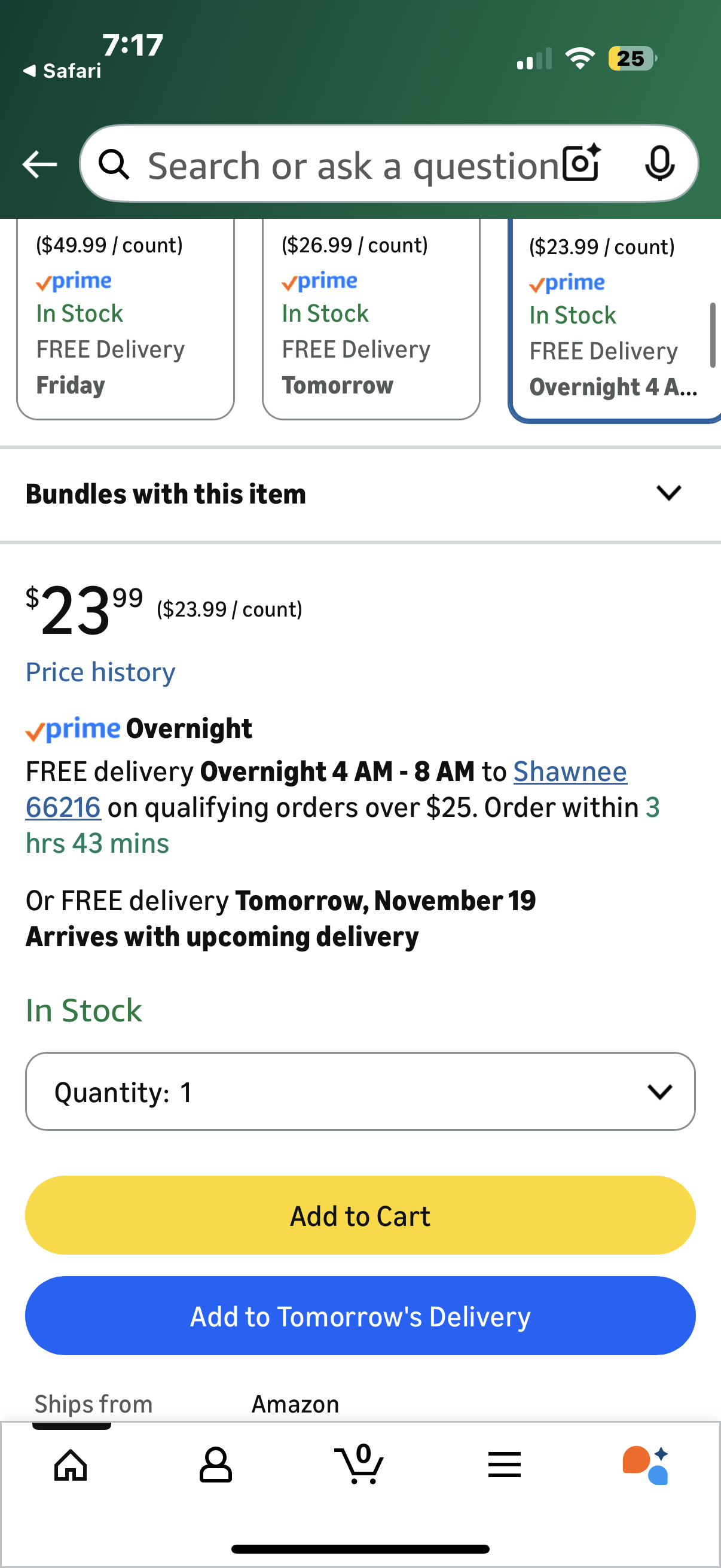Open the shopping cart icon
The width and height of the screenshot is (721, 1568).
point(359,1463)
